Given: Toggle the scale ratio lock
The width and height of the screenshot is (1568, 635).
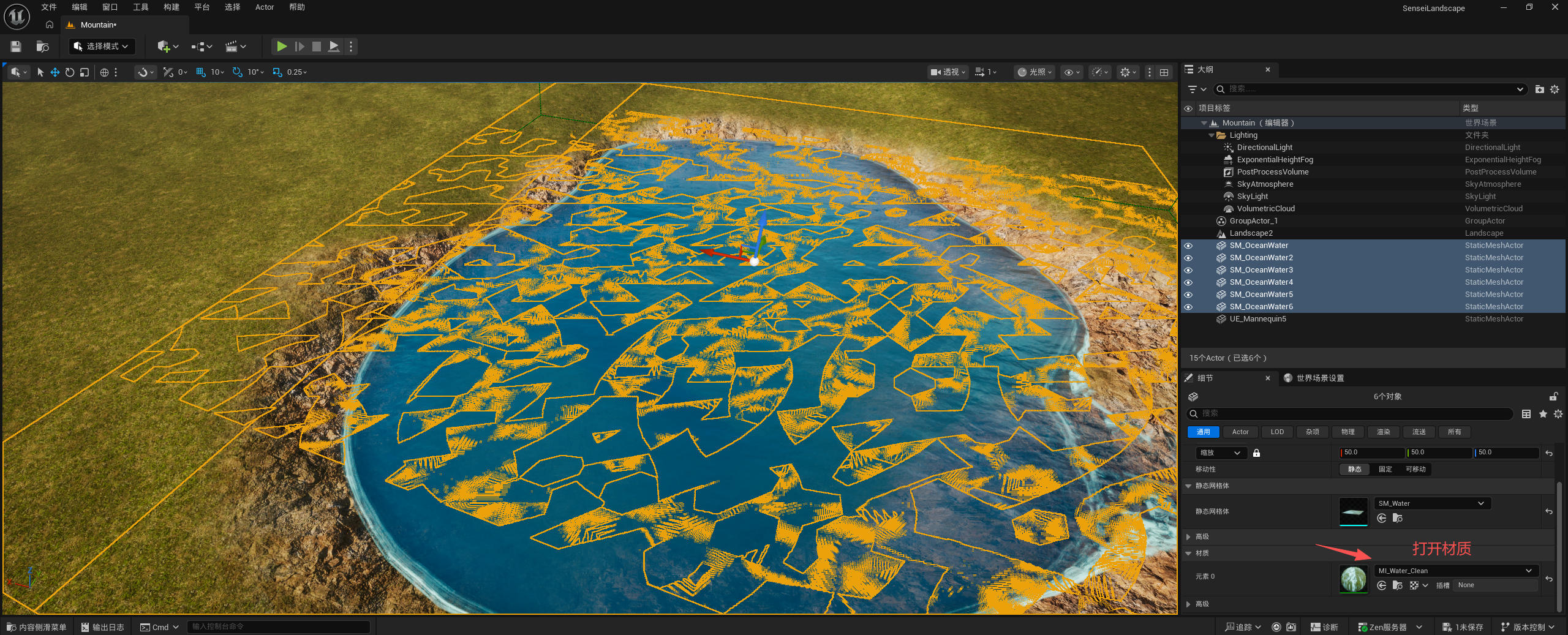Looking at the screenshot, I should click(1256, 453).
